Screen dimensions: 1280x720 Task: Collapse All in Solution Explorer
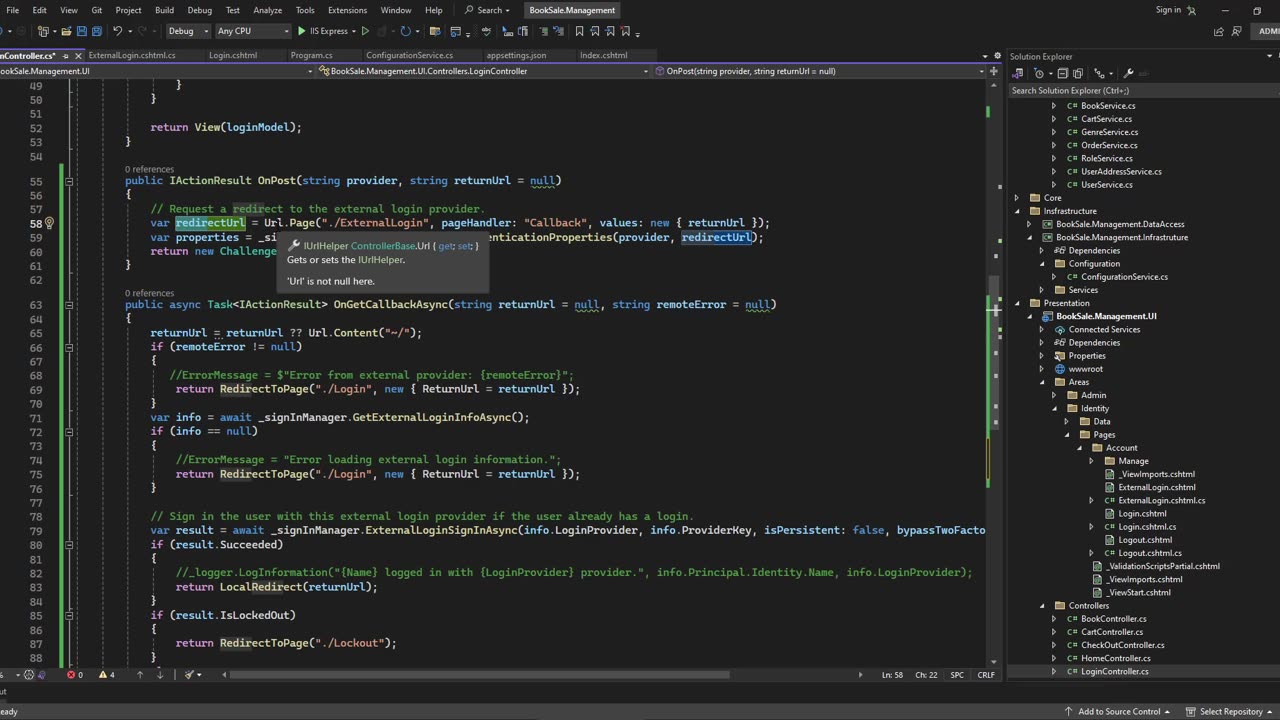pos(1062,73)
